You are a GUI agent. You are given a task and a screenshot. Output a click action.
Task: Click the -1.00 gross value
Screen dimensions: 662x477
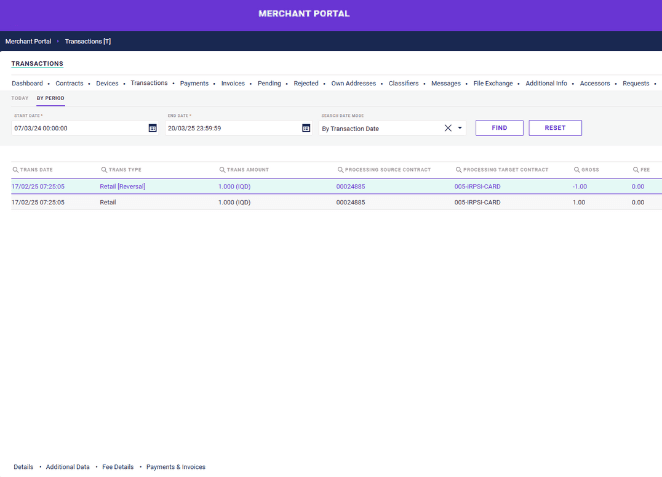coord(580,186)
